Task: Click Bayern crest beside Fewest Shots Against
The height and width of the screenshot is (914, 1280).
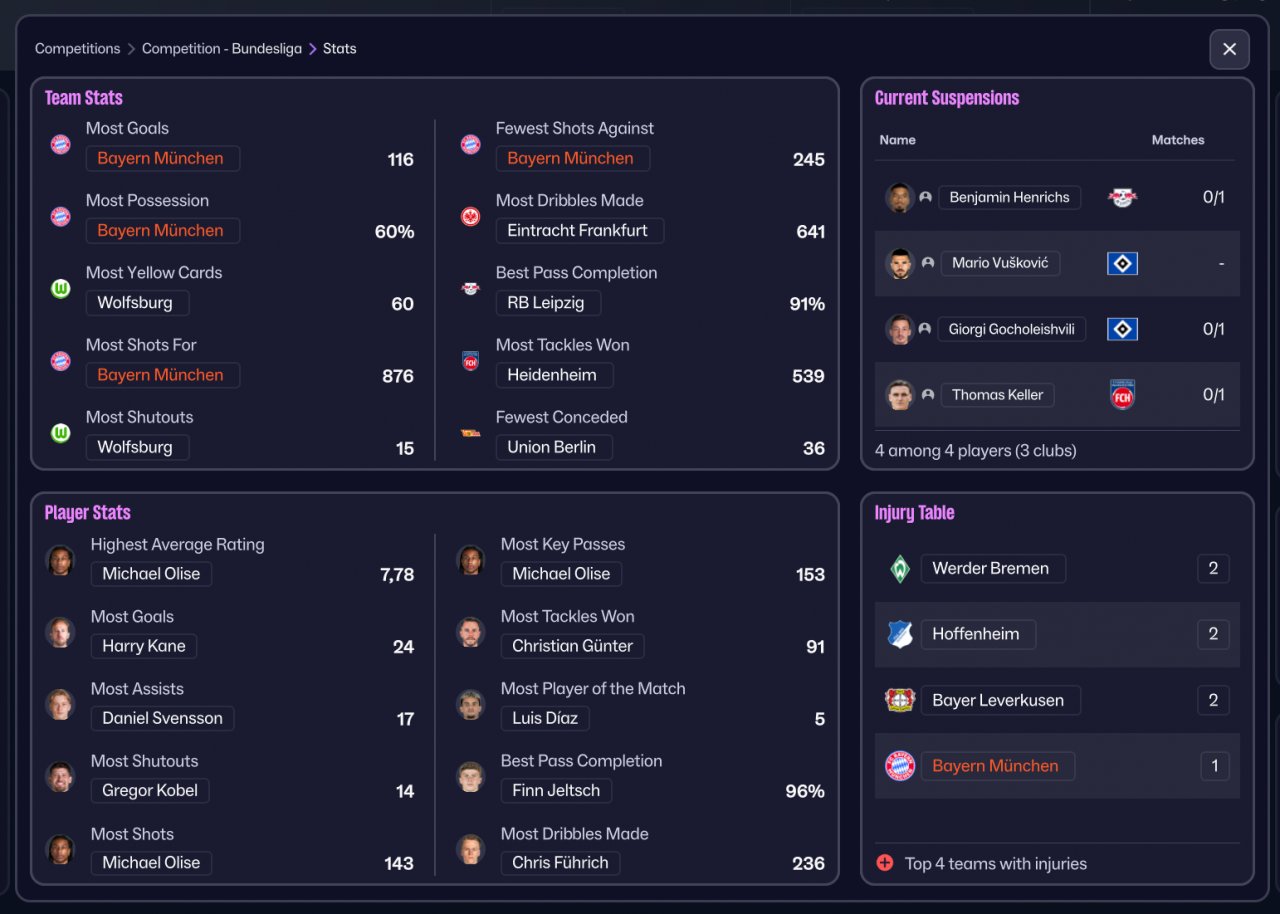Action: pyautogui.click(x=471, y=144)
